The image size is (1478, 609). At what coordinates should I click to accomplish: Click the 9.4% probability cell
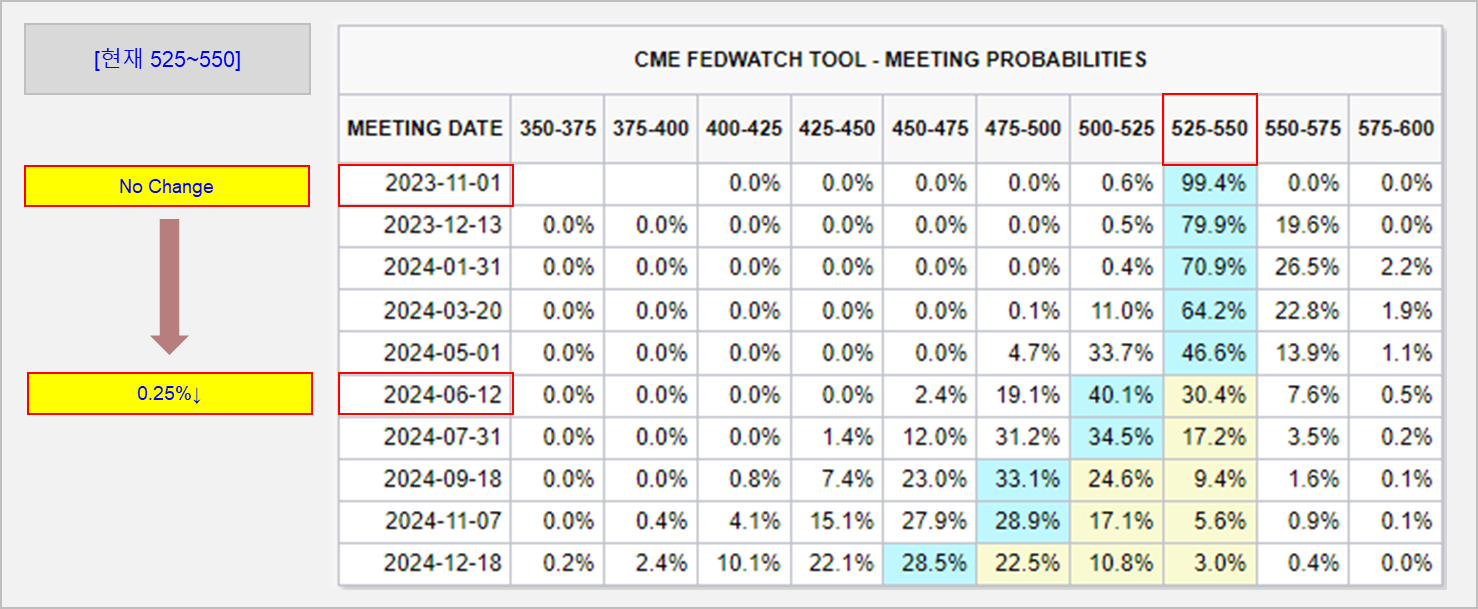tap(1210, 479)
